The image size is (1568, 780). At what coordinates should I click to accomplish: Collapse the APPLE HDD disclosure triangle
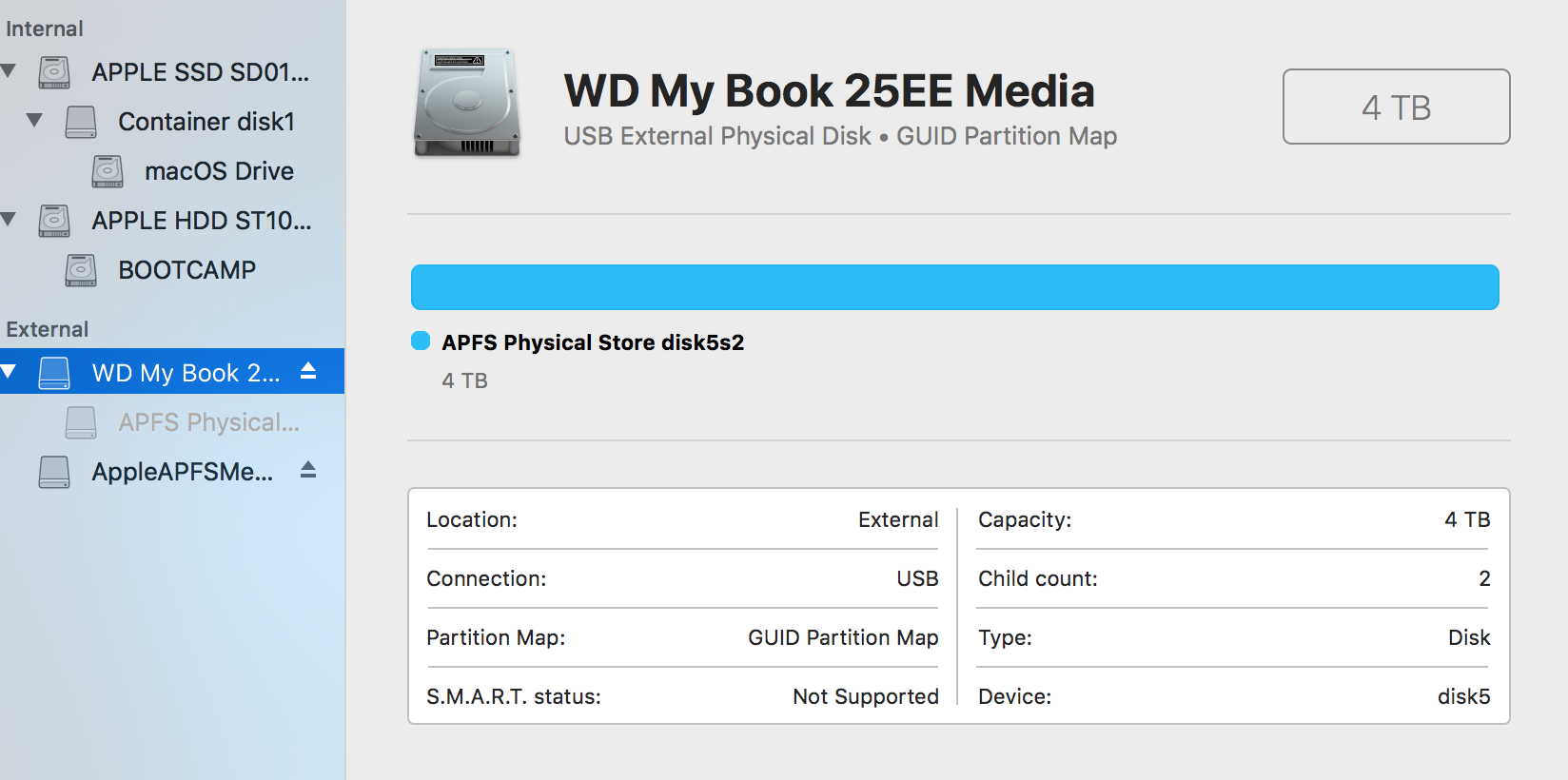click(x=9, y=220)
